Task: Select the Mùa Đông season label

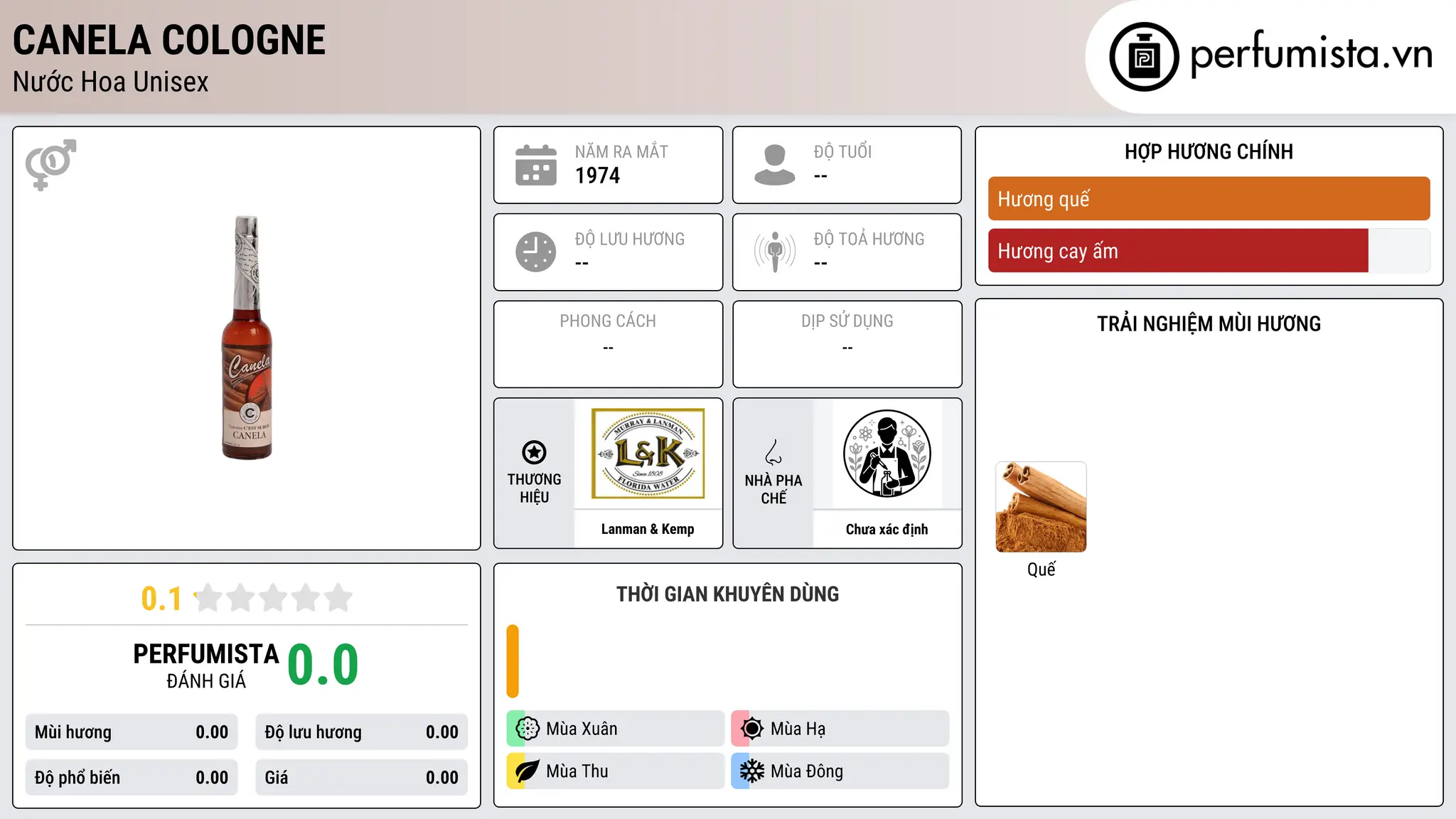Action: (x=807, y=771)
